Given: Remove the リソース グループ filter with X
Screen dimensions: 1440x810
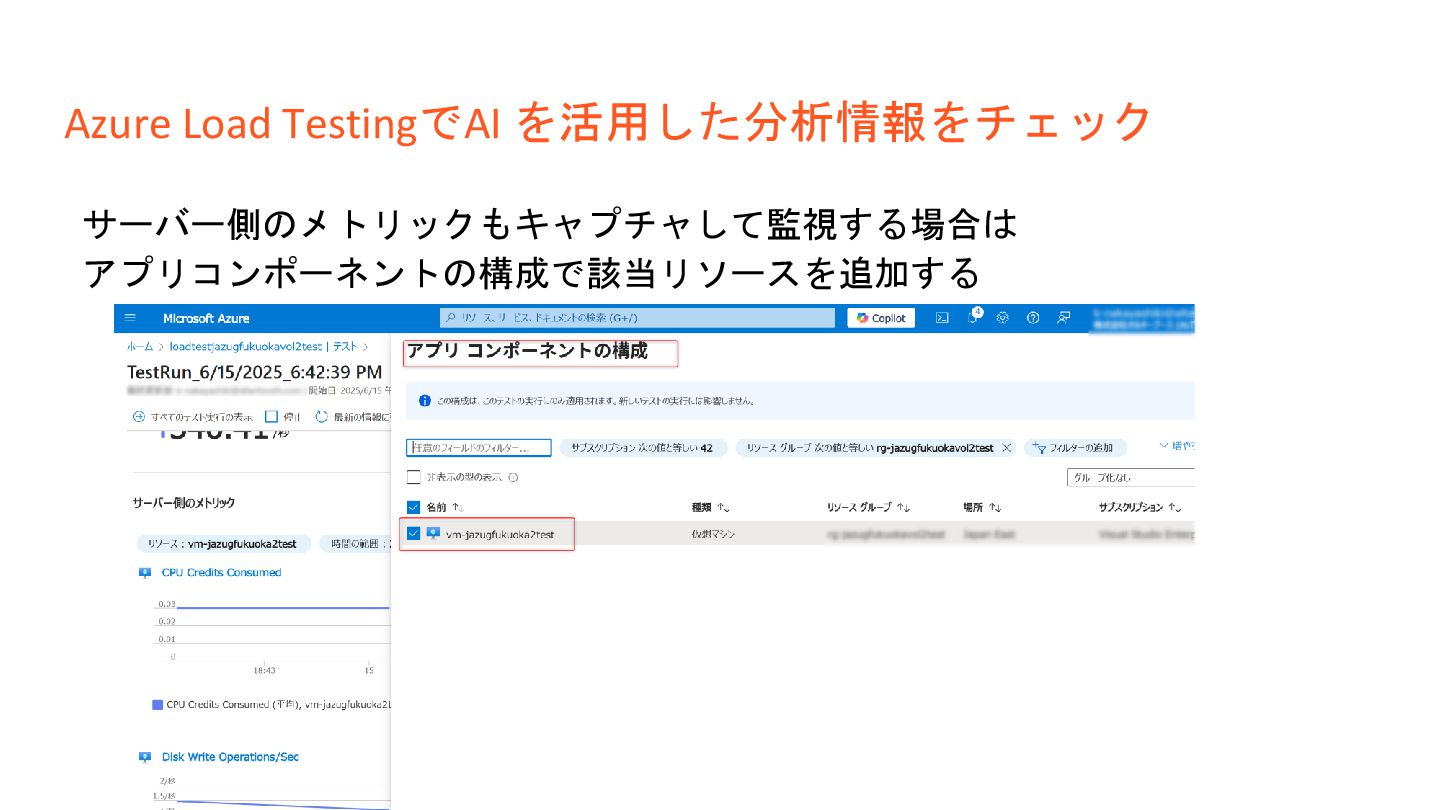Looking at the screenshot, I should (x=1006, y=448).
